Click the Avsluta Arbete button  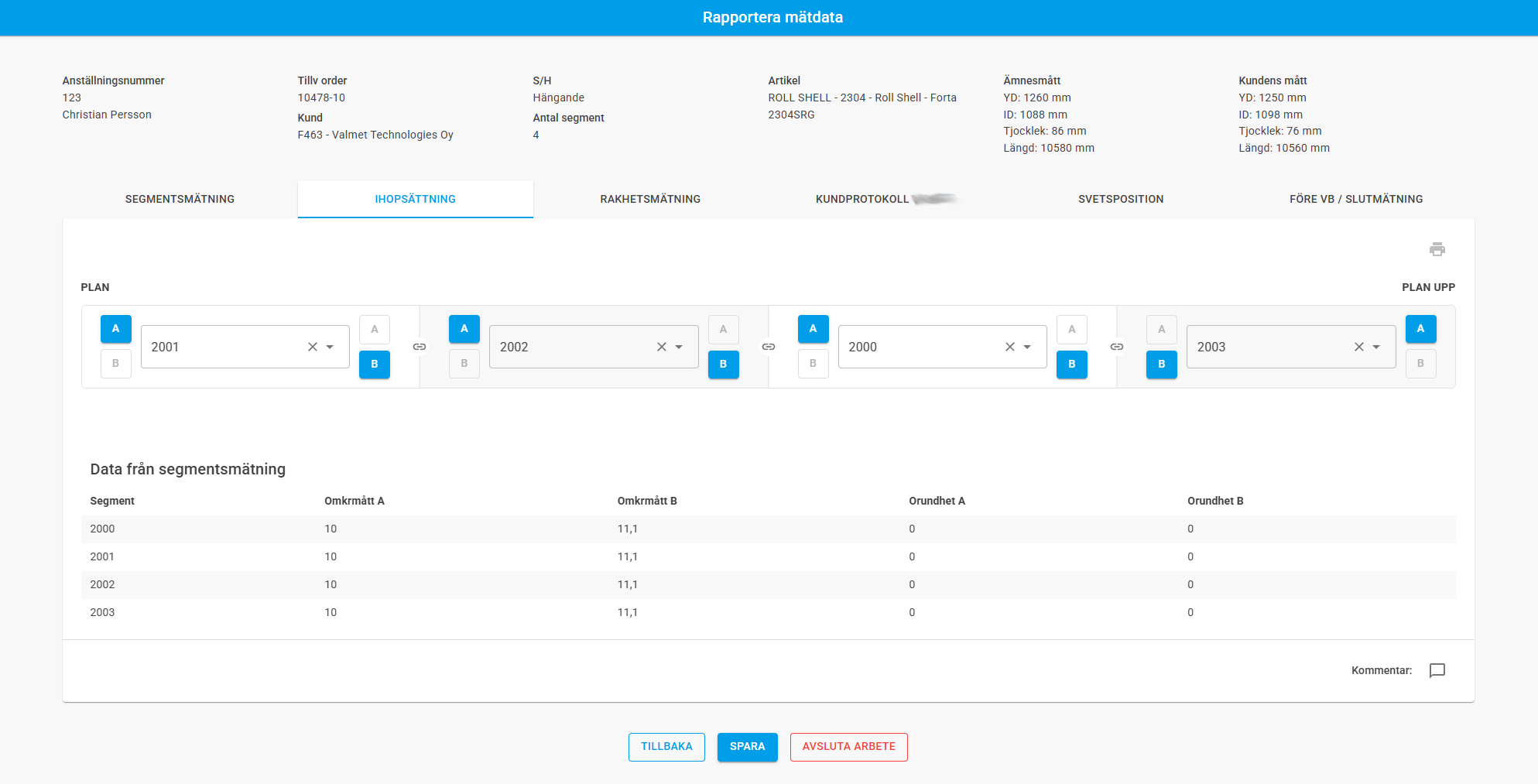coord(848,747)
